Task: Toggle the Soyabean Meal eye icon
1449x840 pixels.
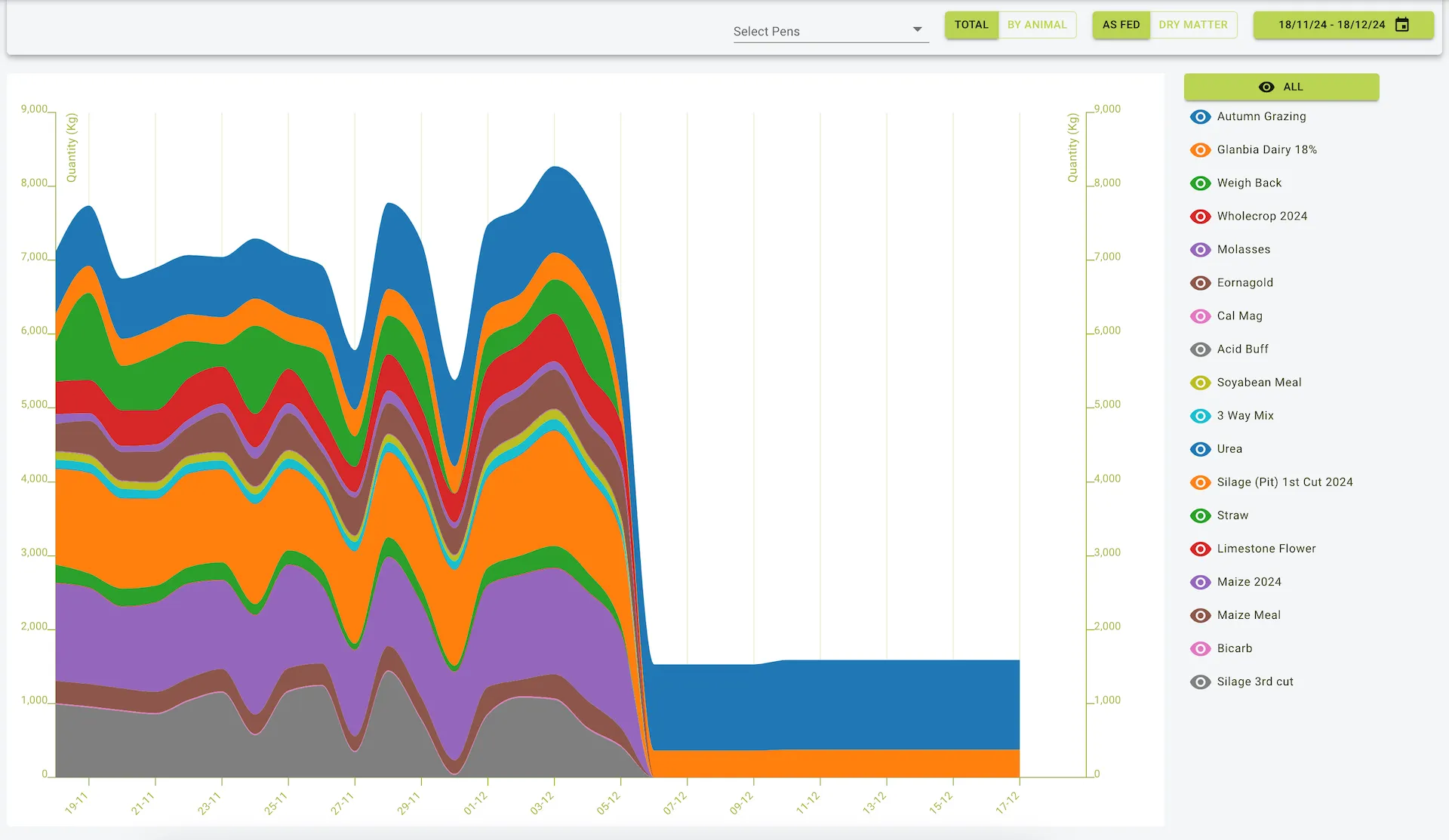Action: pyautogui.click(x=1201, y=383)
